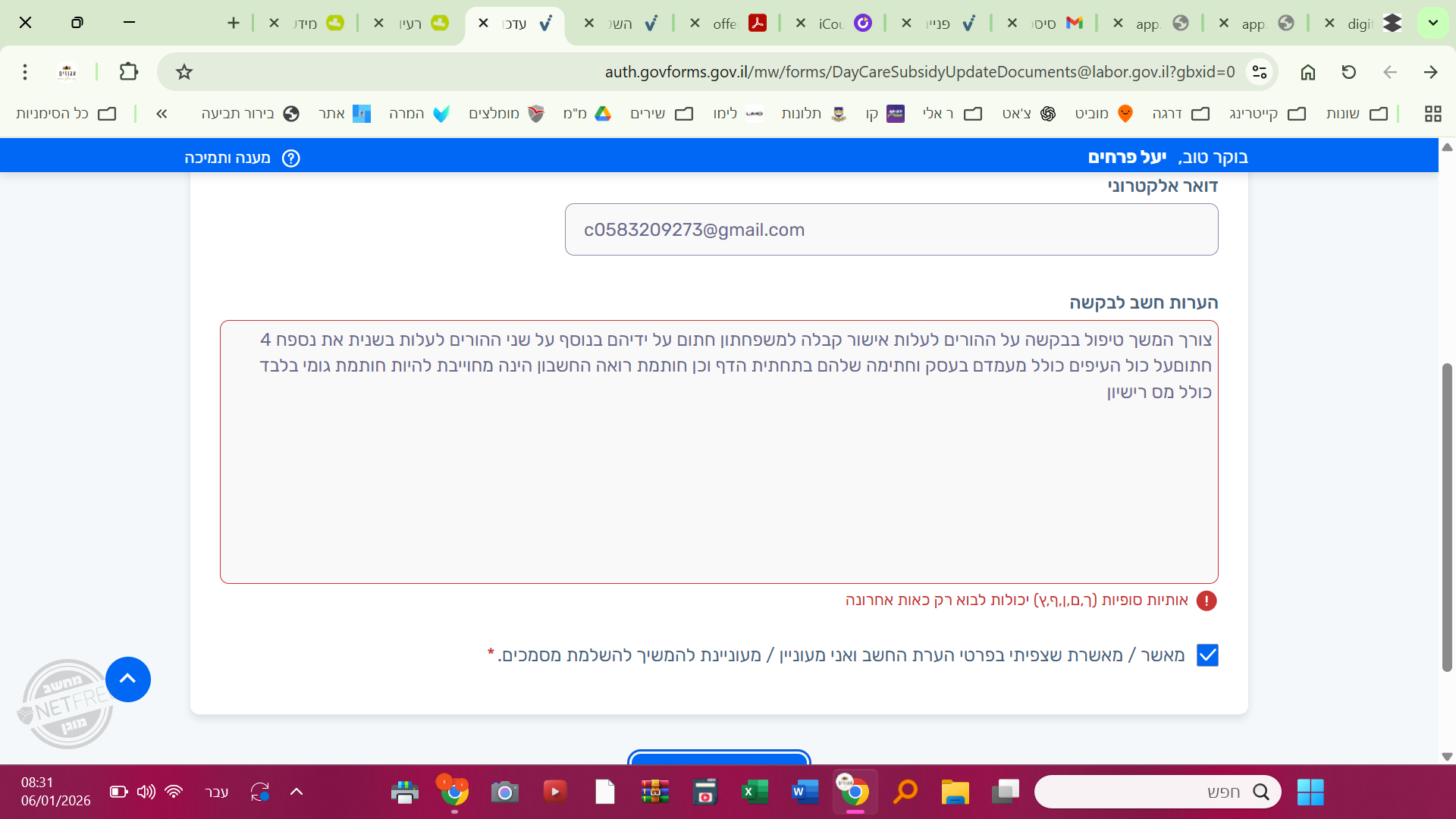Go to the browser home page icon

1308,72
